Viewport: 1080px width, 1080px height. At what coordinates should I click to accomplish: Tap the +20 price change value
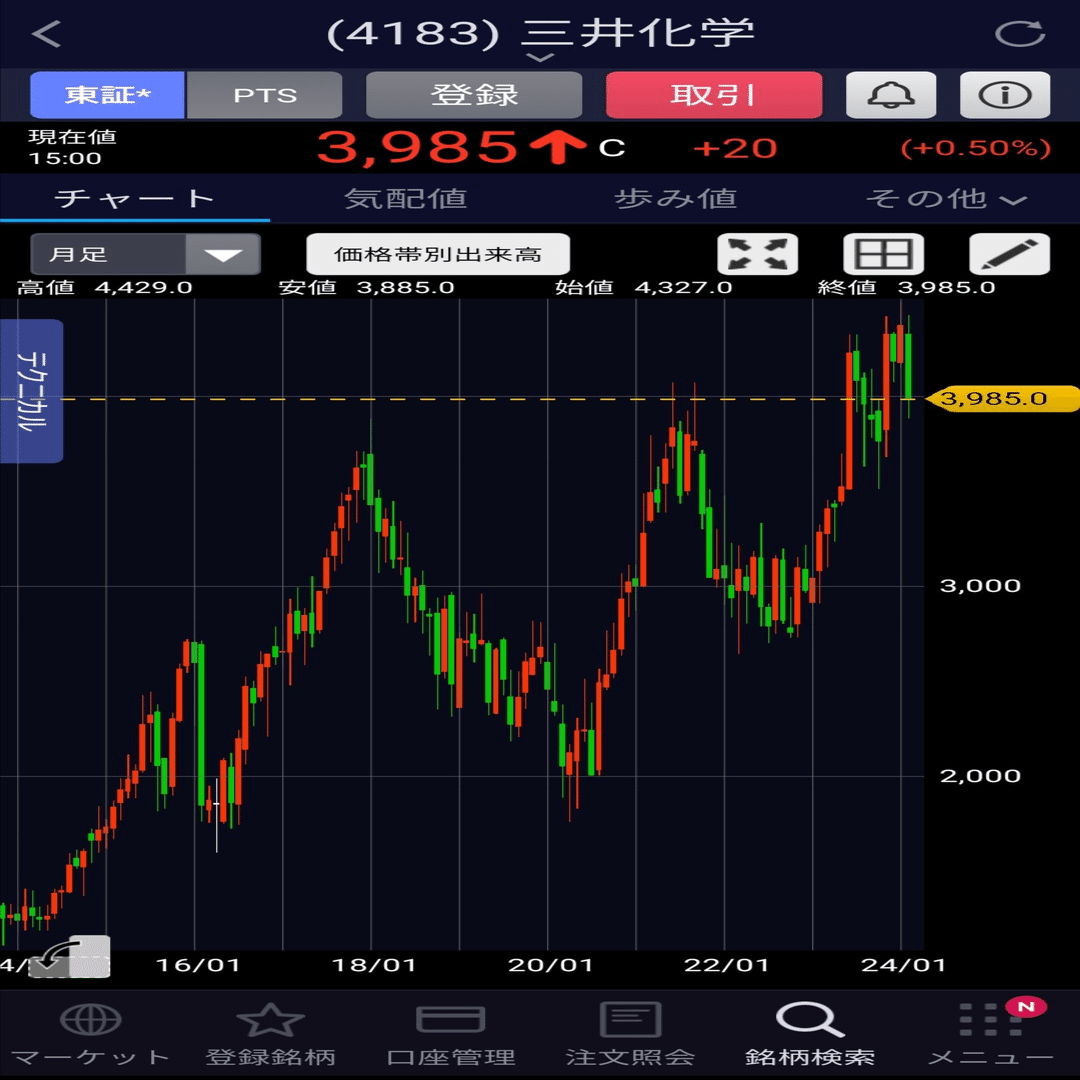(x=735, y=148)
